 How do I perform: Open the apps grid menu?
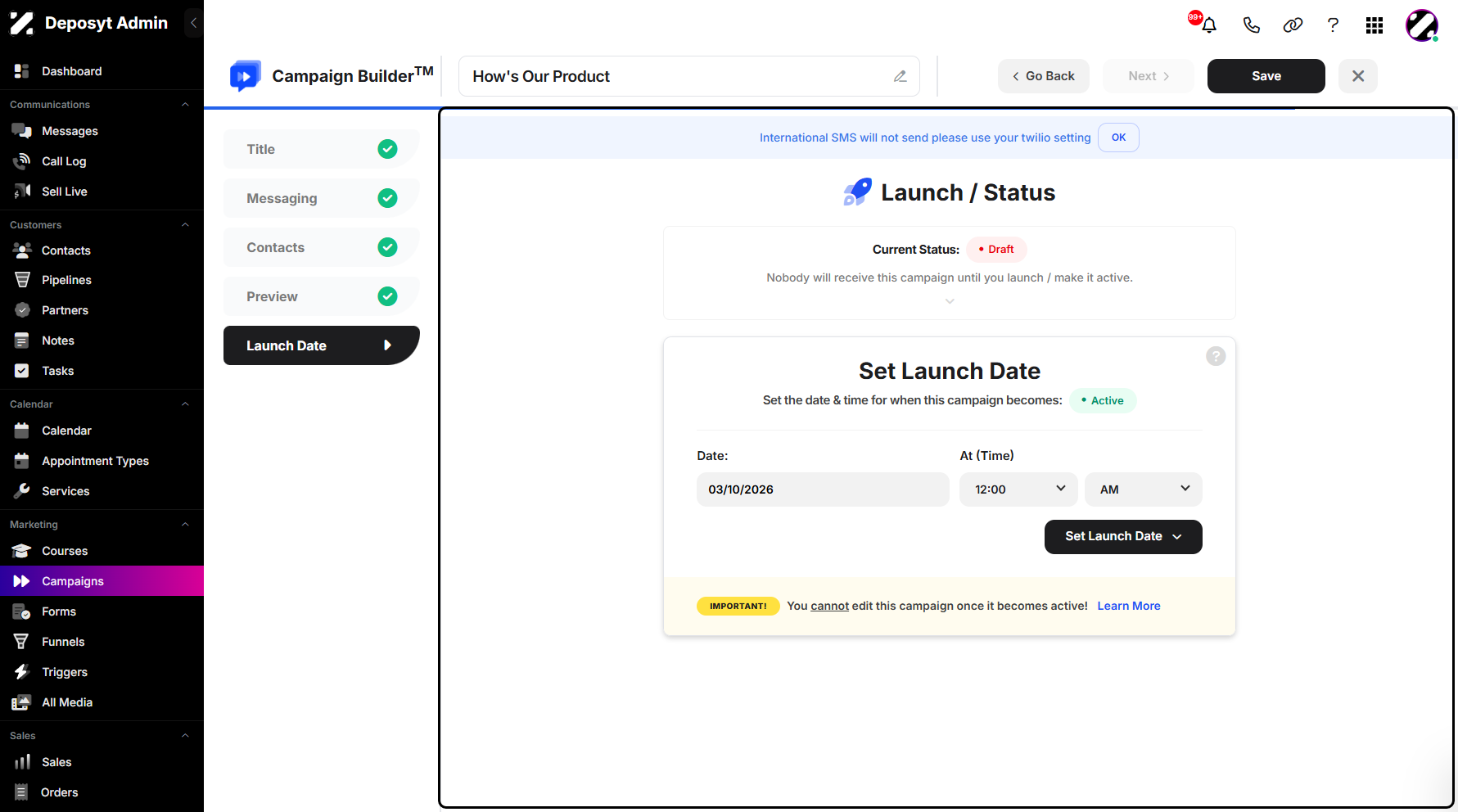[1374, 25]
